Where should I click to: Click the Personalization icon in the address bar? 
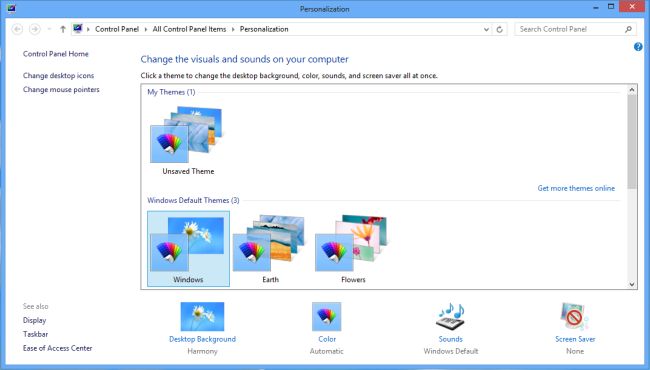[x=78, y=29]
